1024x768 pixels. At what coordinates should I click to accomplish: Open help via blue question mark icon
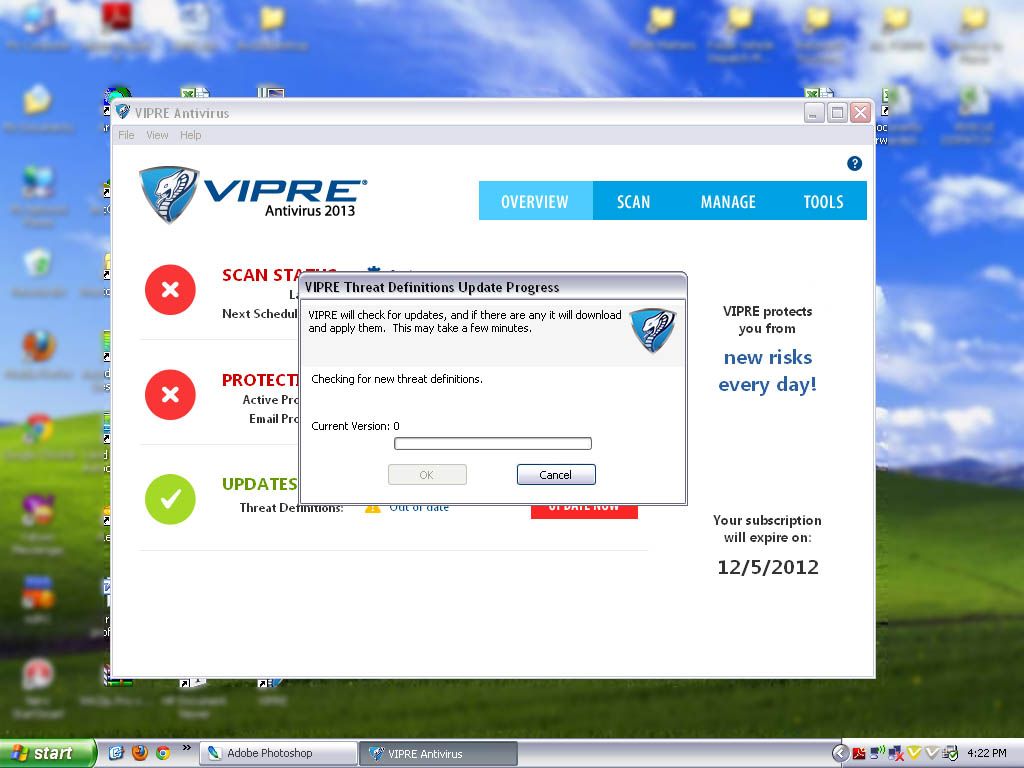click(x=854, y=163)
